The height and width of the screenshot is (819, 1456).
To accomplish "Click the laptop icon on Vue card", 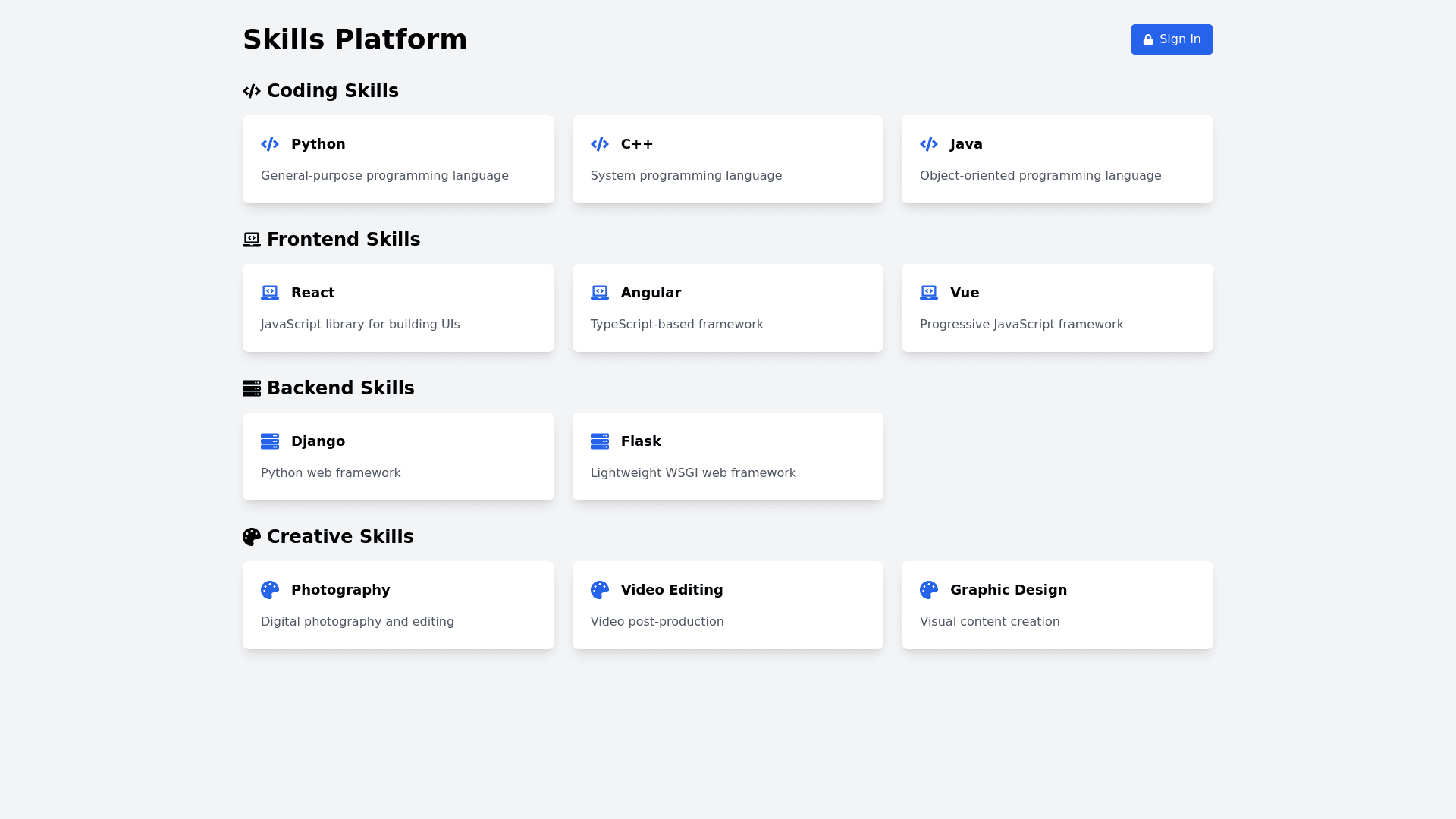I will coord(929,293).
